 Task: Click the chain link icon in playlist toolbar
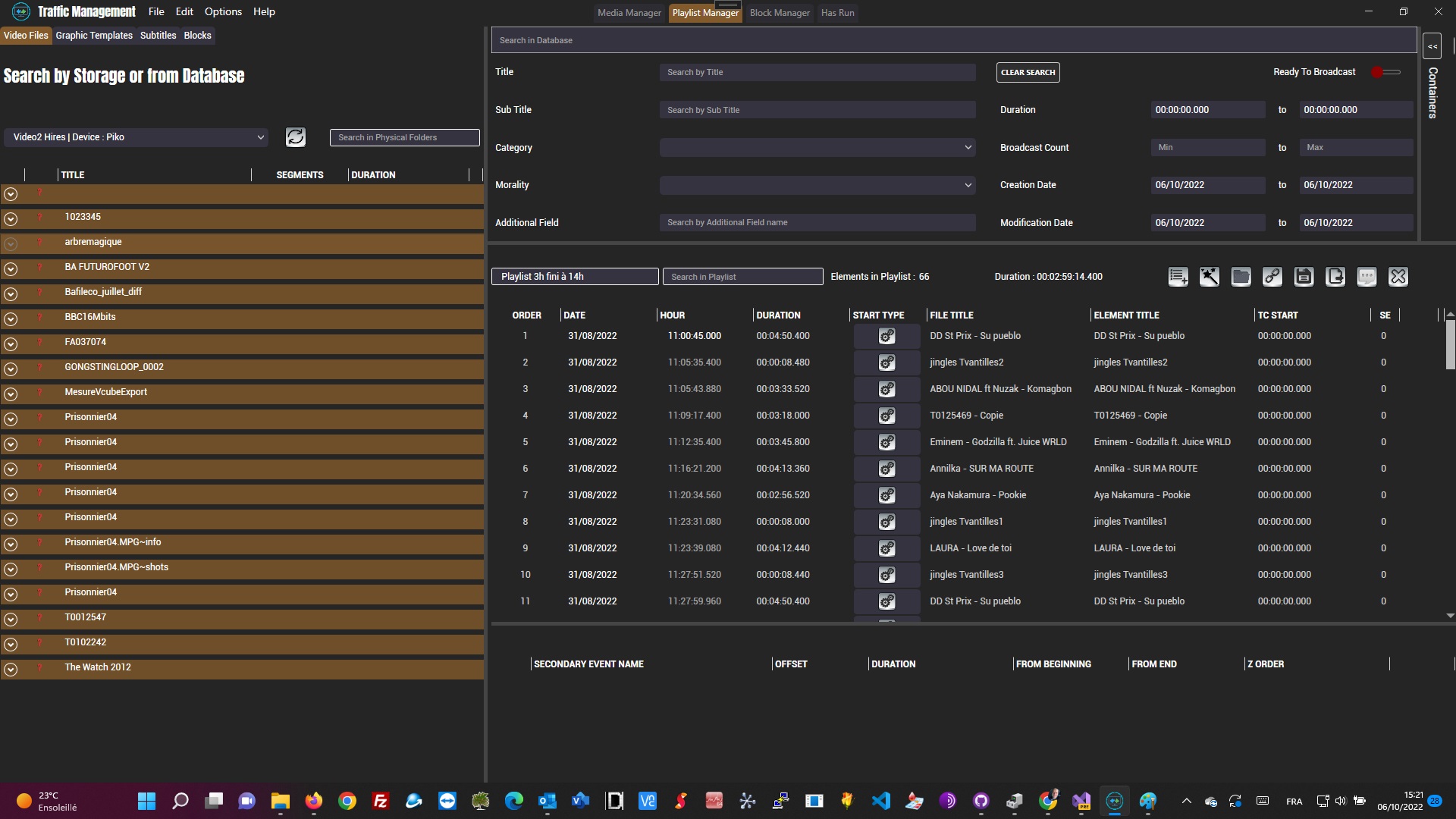(1272, 277)
